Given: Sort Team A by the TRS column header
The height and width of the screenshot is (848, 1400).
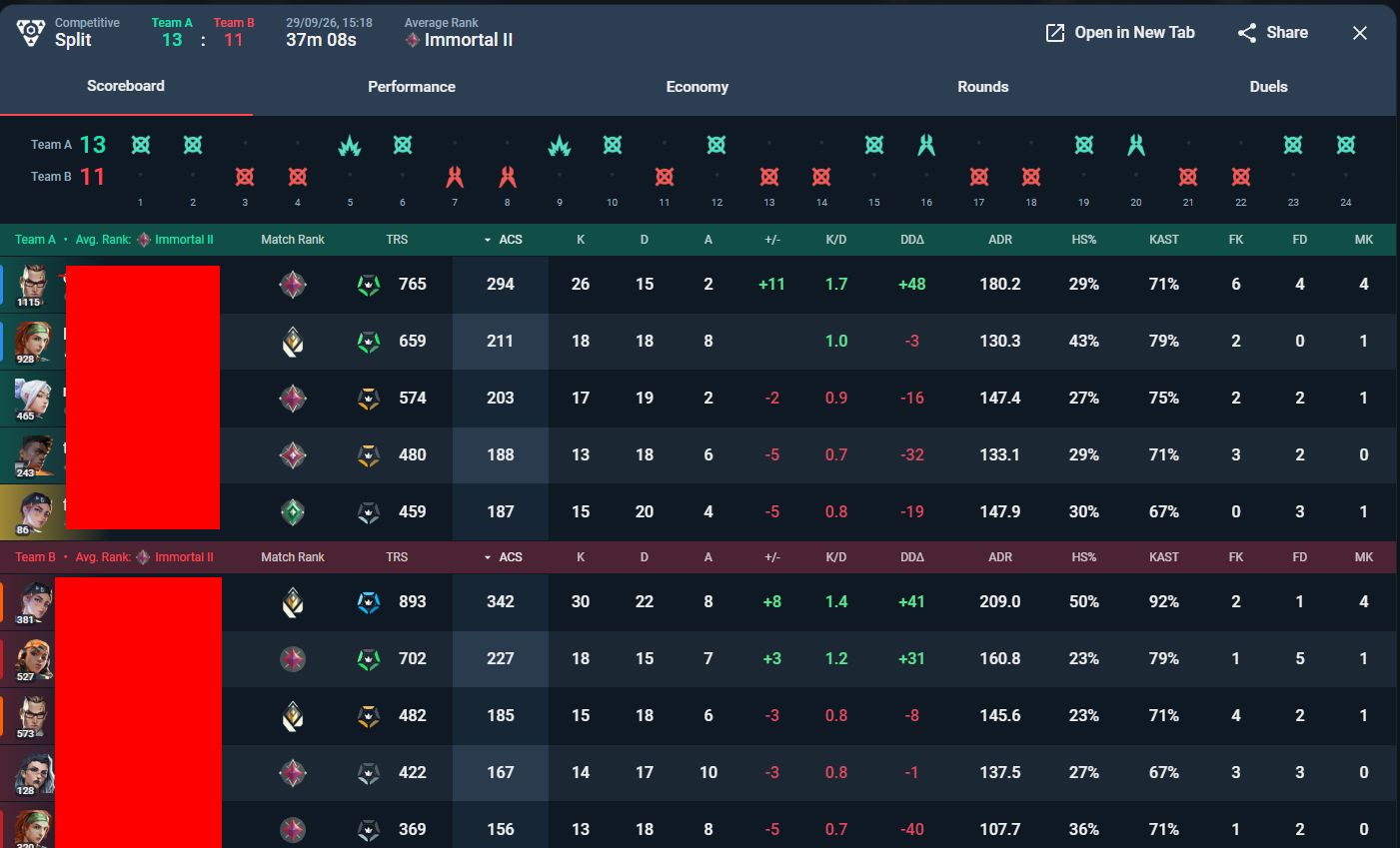Looking at the screenshot, I should click(x=397, y=240).
